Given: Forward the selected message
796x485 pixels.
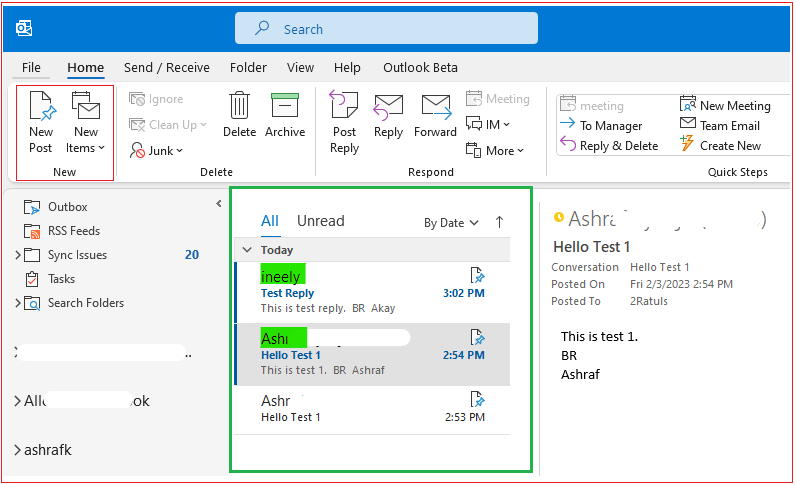Looking at the screenshot, I should (435, 116).
